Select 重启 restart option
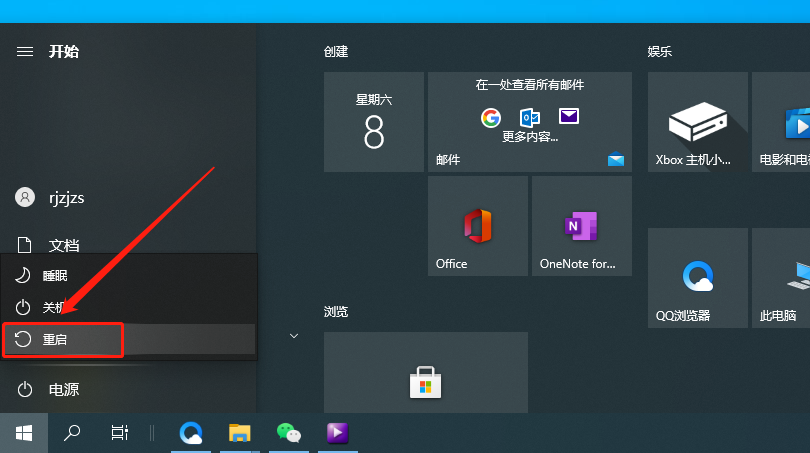This screenshot has width=810, height=453. click(x=129, y=339)
